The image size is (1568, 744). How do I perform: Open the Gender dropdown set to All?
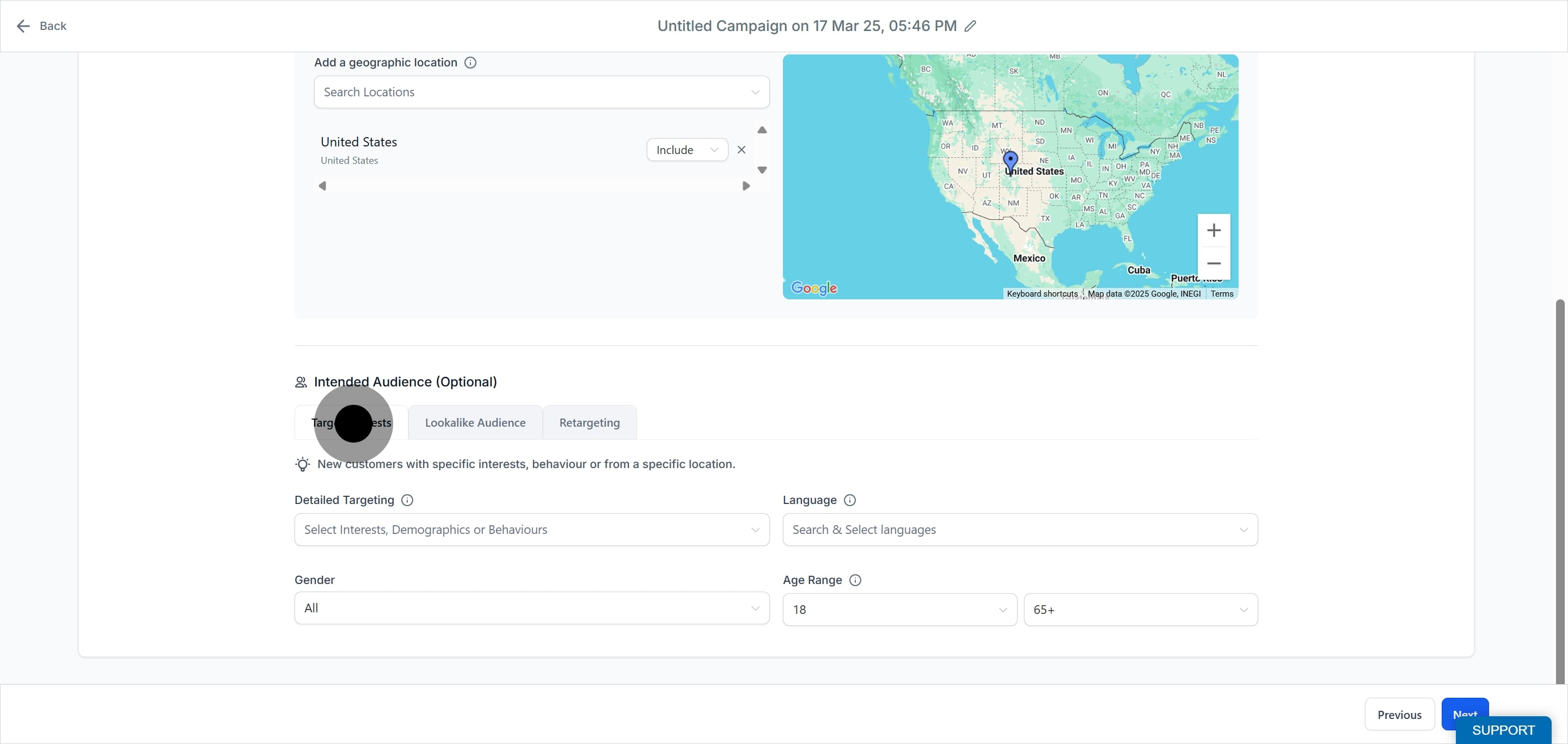coord(531,608)
